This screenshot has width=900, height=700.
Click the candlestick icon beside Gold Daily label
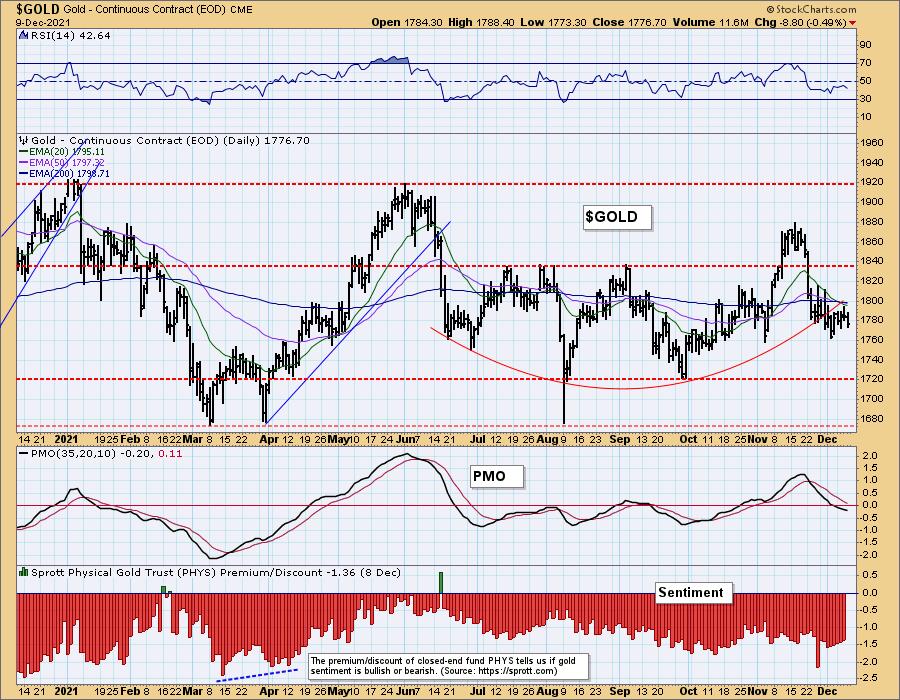tap(24, 140)
